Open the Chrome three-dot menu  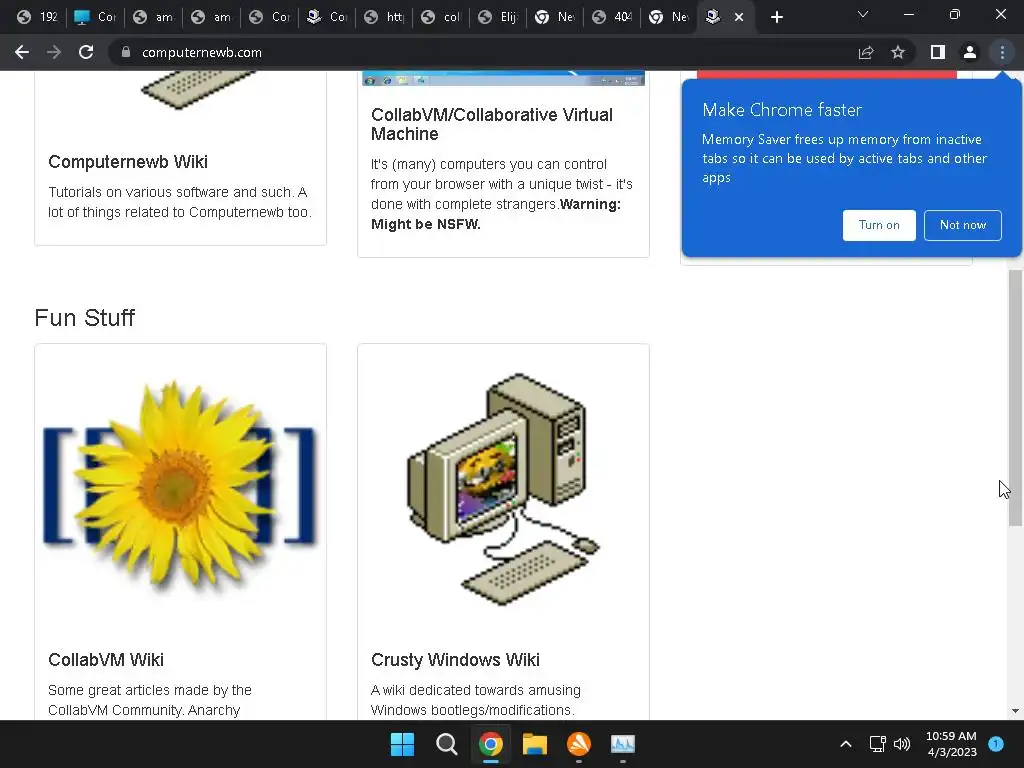coord(1002,52)
